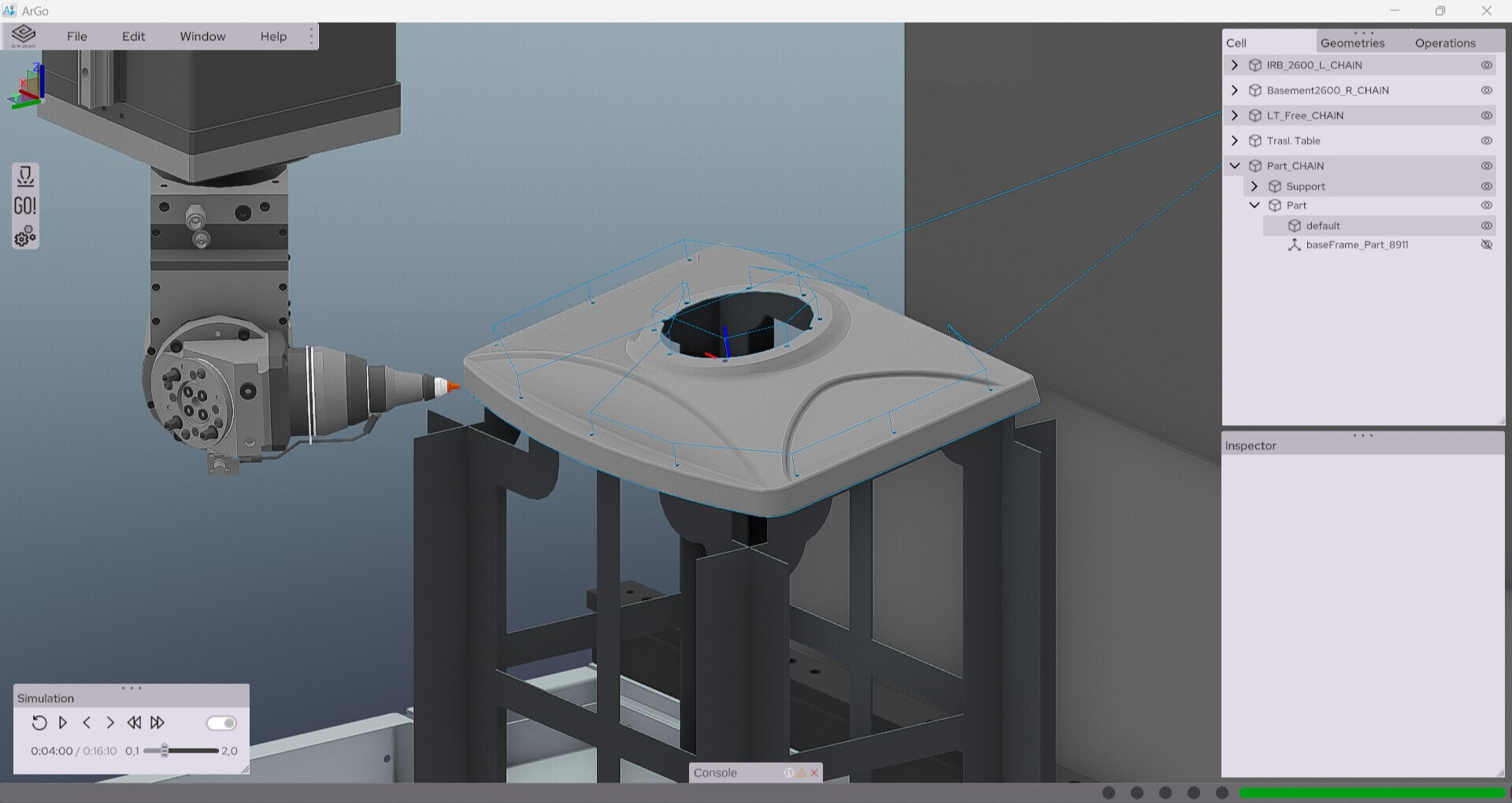The height and width of the screenshot is (803, 1512).
Task: Expand the Support tree node
Action: [x=1254, y=187]
